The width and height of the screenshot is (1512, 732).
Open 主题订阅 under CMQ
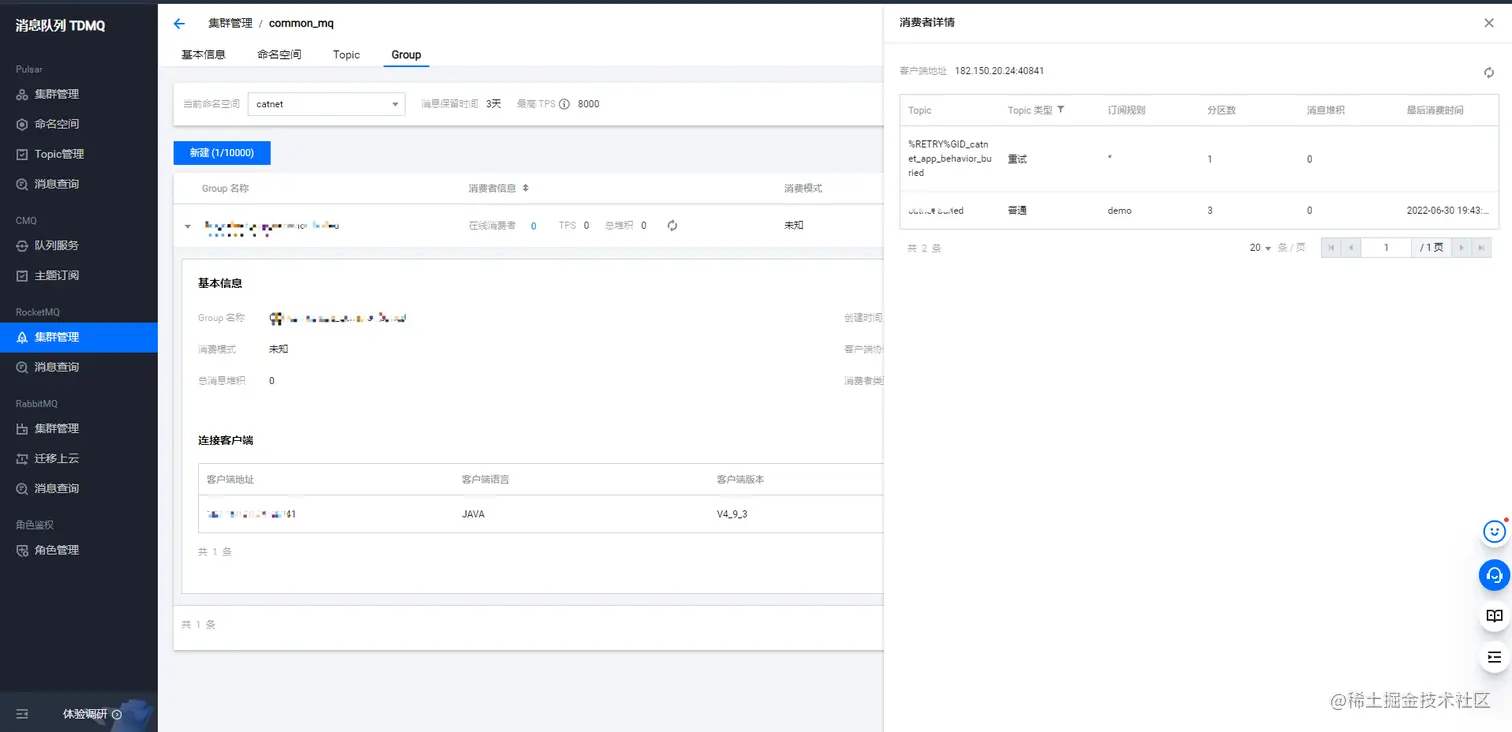pos(56,275)
